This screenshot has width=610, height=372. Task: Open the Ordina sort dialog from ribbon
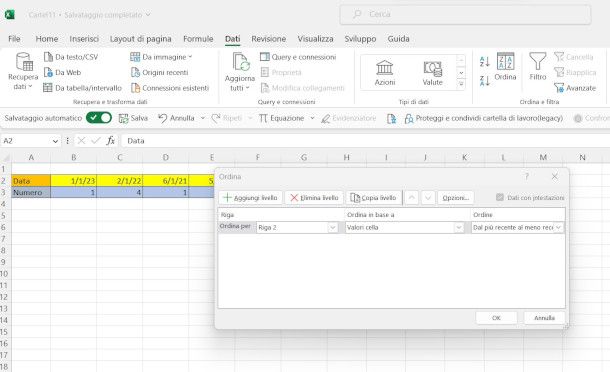(x=505, y=67)
